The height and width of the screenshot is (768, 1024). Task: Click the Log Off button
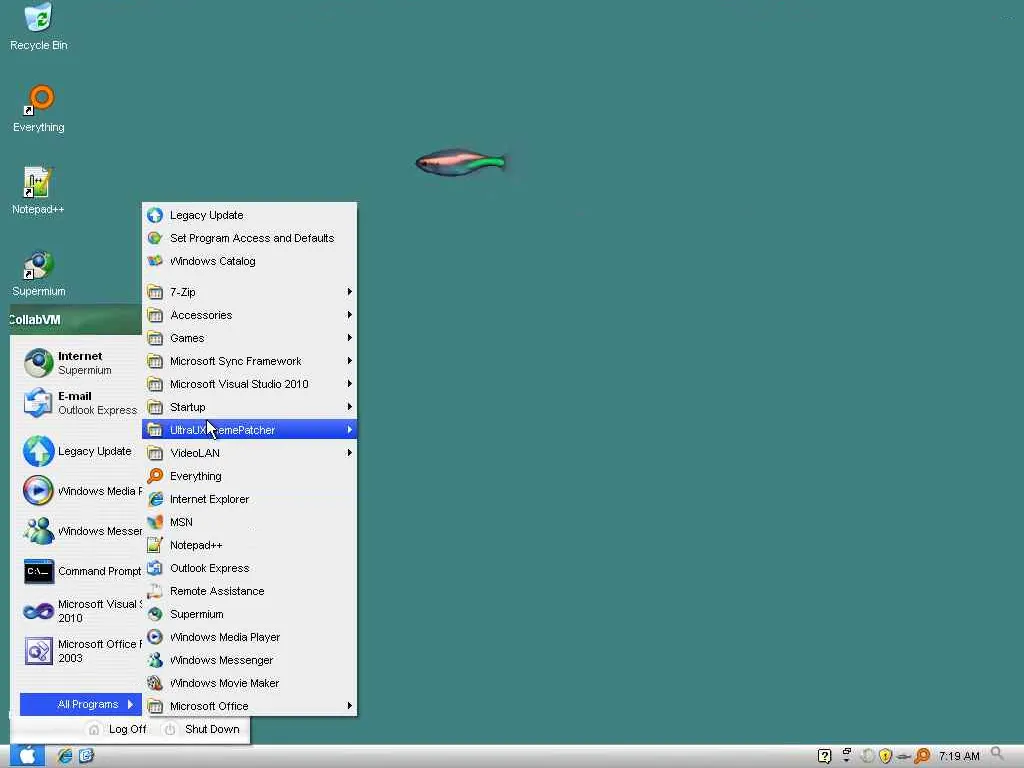coord(118,729)
